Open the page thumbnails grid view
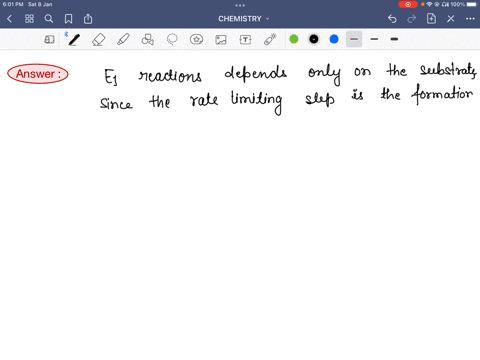The image size is (480, 360). (29, 19)
